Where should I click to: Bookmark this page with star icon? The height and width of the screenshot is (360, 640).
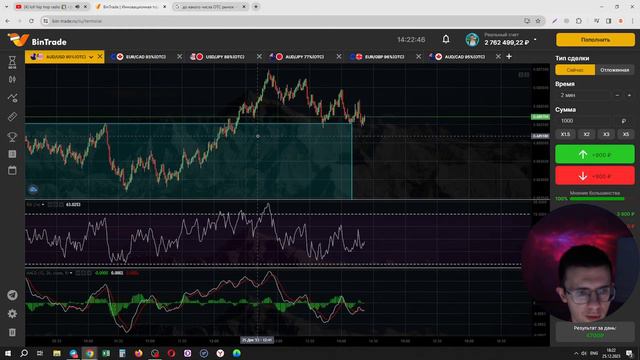[538, 21]
